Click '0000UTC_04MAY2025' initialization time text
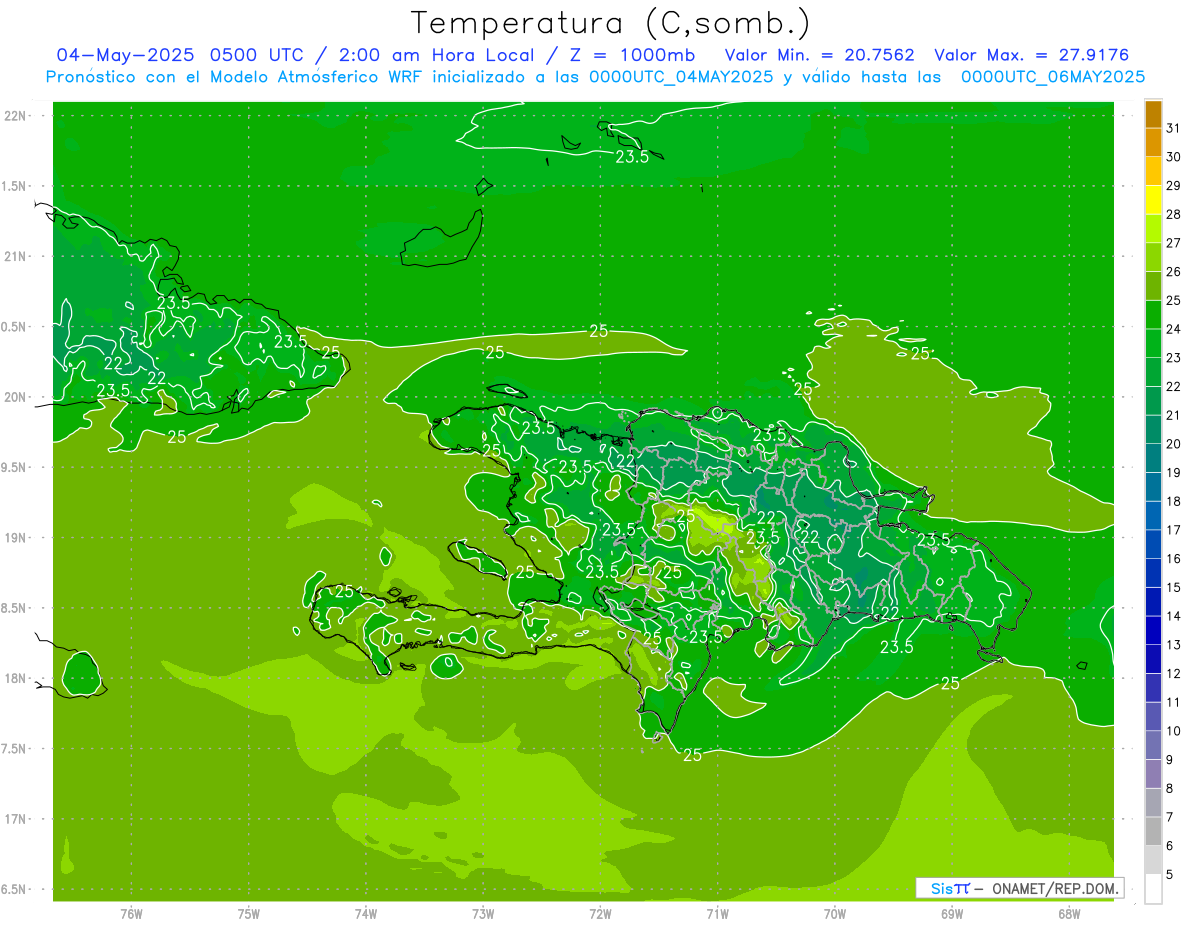The width and height of the screenshot is (1200, 927). tap(681, 76)
